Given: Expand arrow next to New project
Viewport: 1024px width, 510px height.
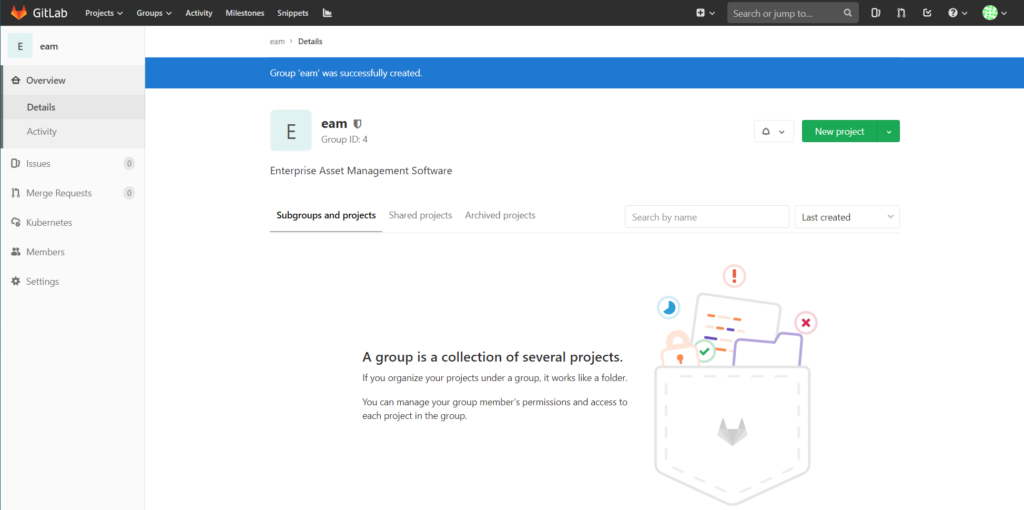Looking at the screenshot, I should point(888,131).
